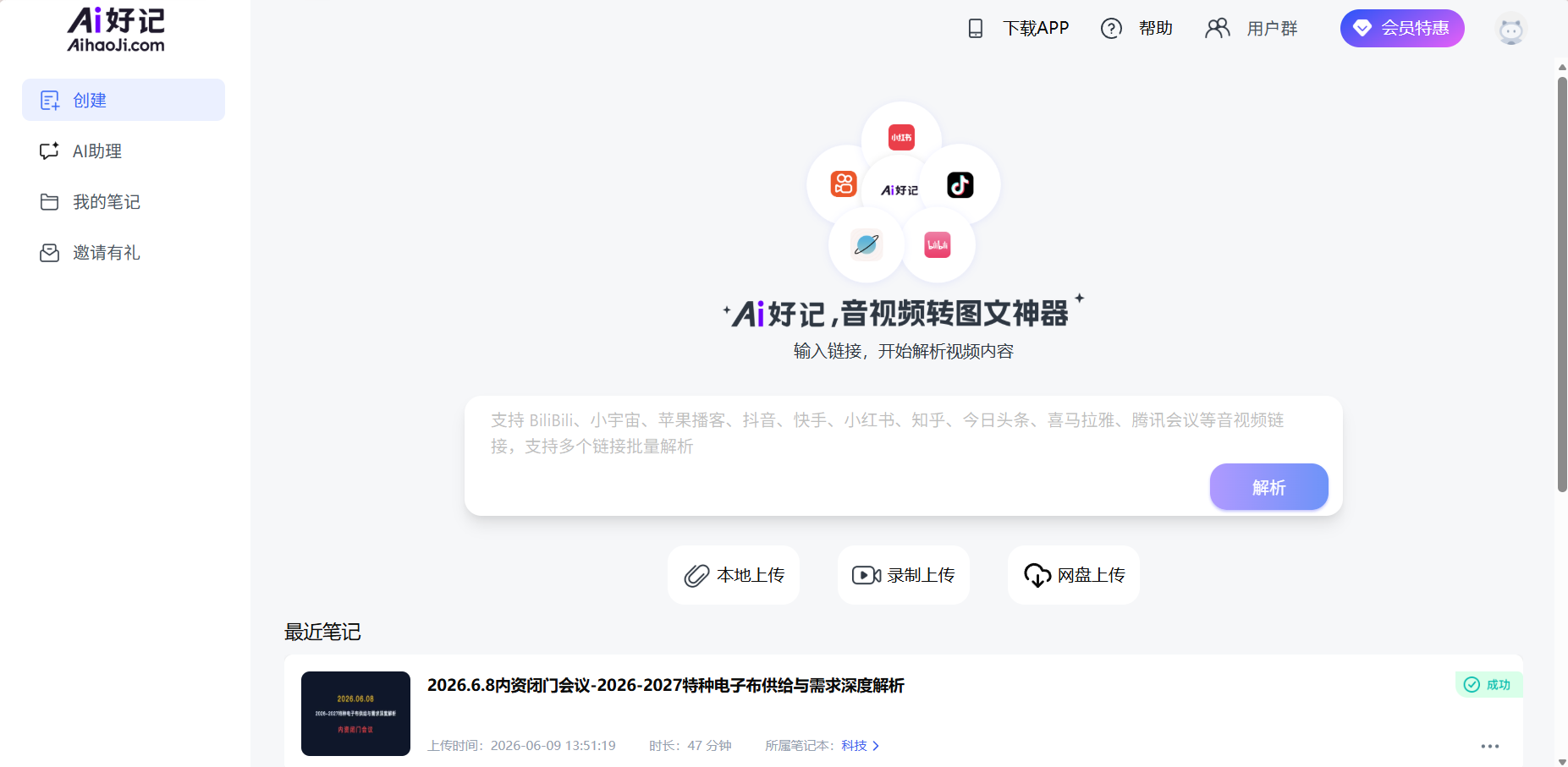The width and height of the screenshot is (1568, 767).
Task: Click the 创建 note-plus icon
Action: pos(50,101)
